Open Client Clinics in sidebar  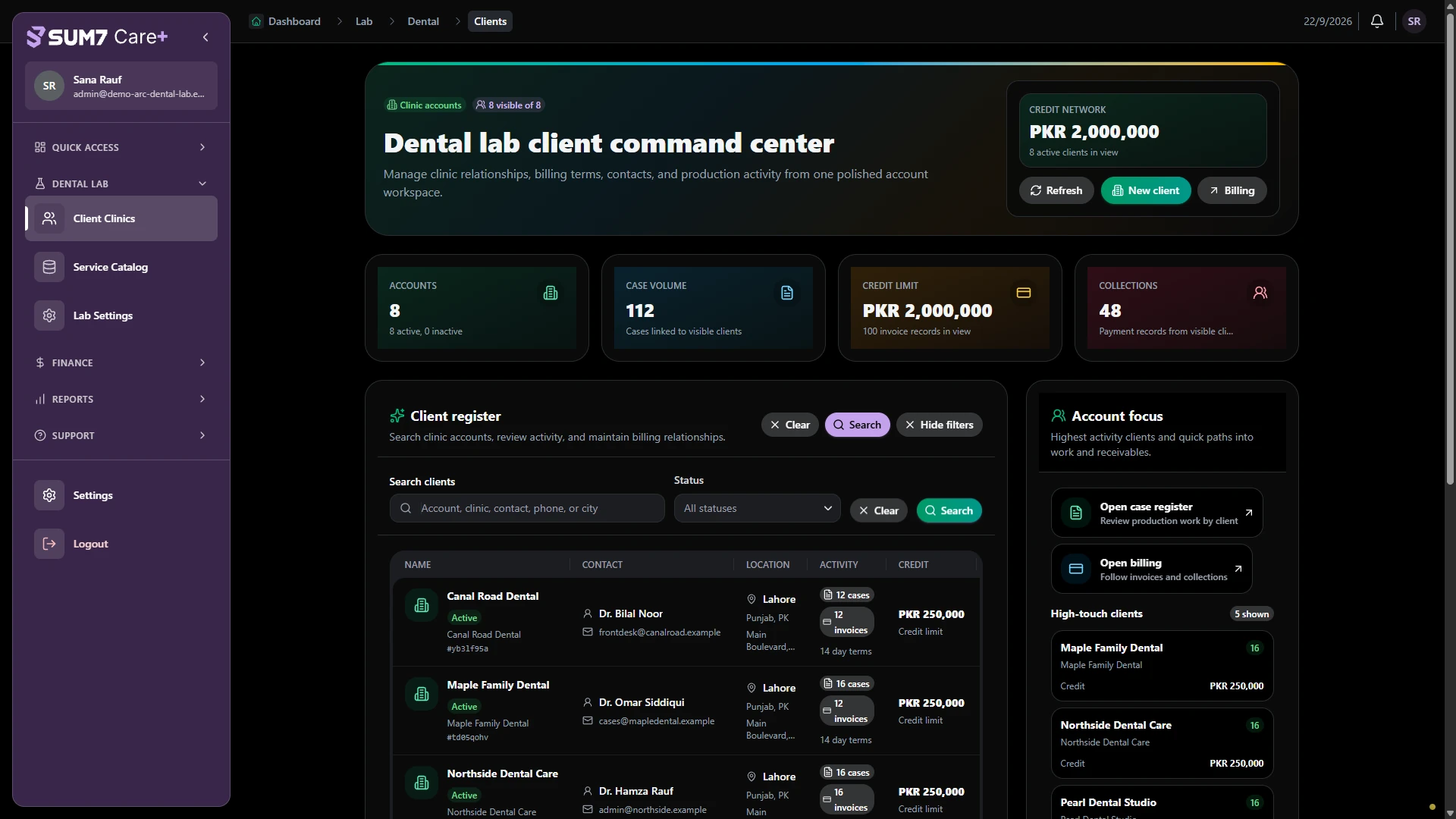(121, 218)
